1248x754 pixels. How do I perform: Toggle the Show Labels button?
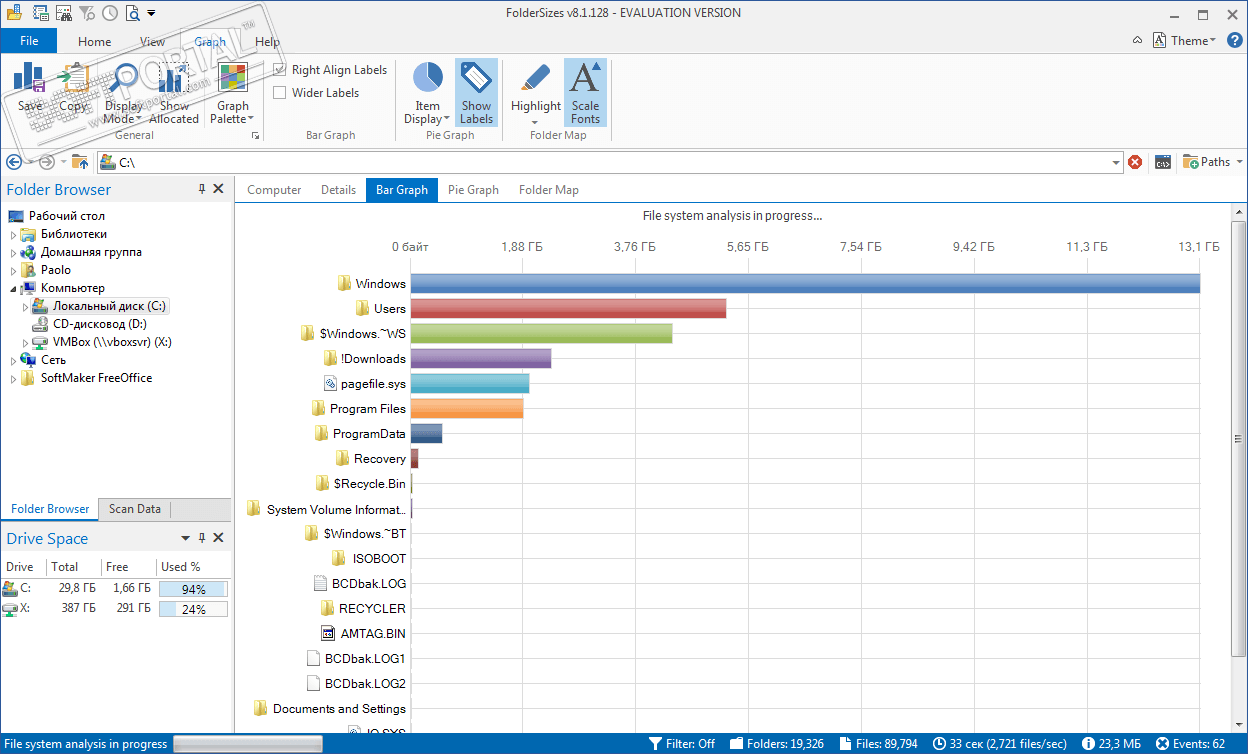pos(476,93)
